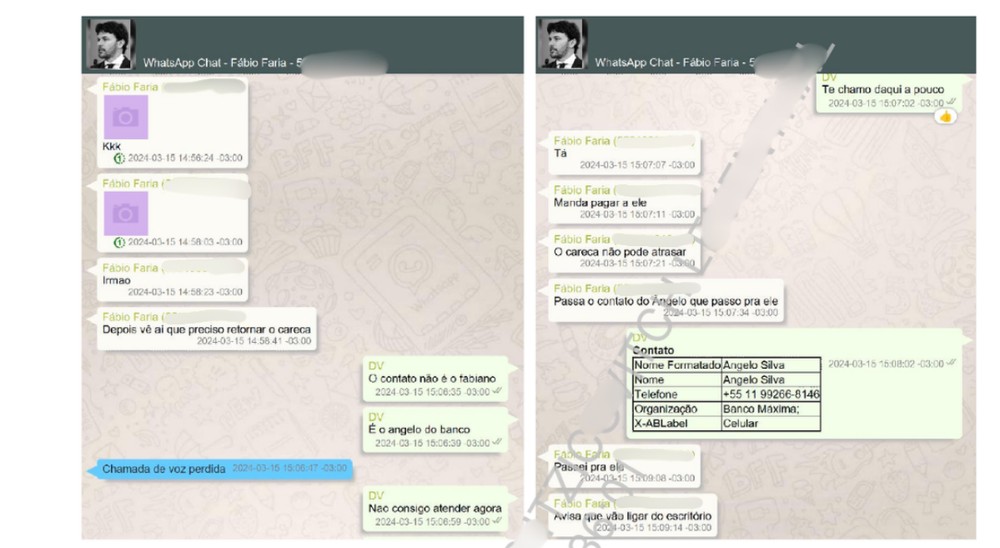1000x548 pixels.
Task: Click the read checkmark on 'Te chamo daqui a pouco'
Action: pyautogui.click(x=951, y=102)
